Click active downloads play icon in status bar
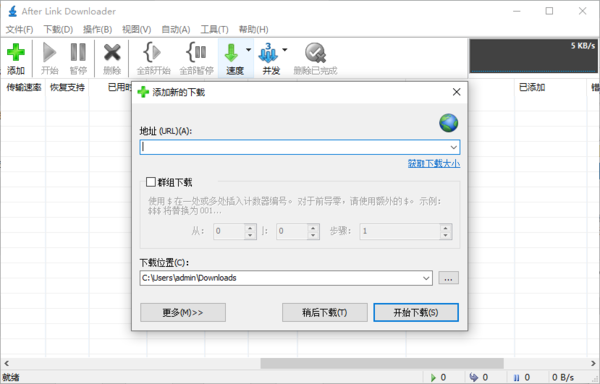Image resolution: width=600 pixels, height=384 pixels. click(x=433, y=377)
